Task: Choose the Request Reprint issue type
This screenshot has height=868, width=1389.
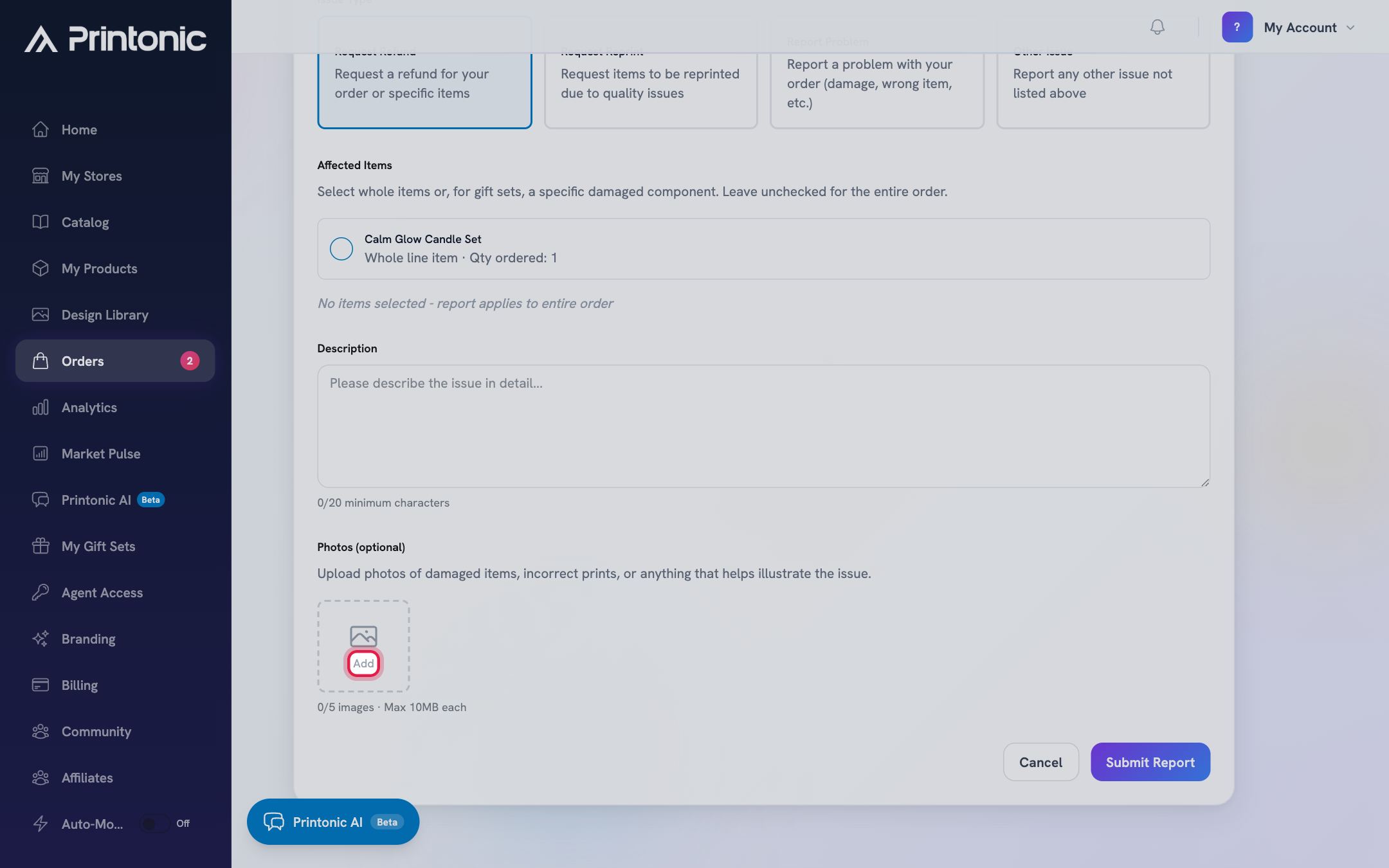Action: (651, 72)
